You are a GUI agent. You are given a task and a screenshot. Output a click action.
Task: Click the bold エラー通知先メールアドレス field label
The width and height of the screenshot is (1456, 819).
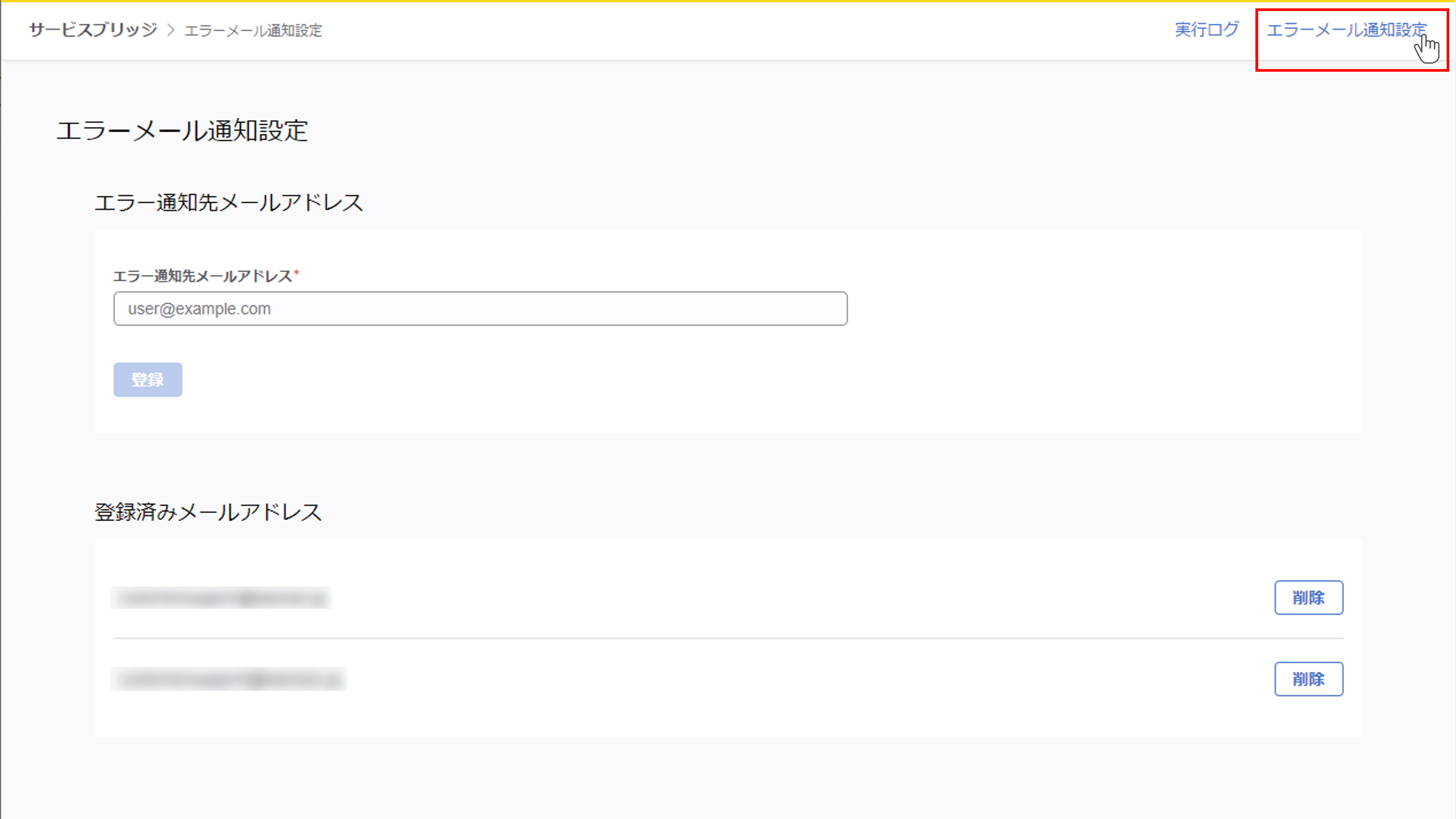point(202,276)
